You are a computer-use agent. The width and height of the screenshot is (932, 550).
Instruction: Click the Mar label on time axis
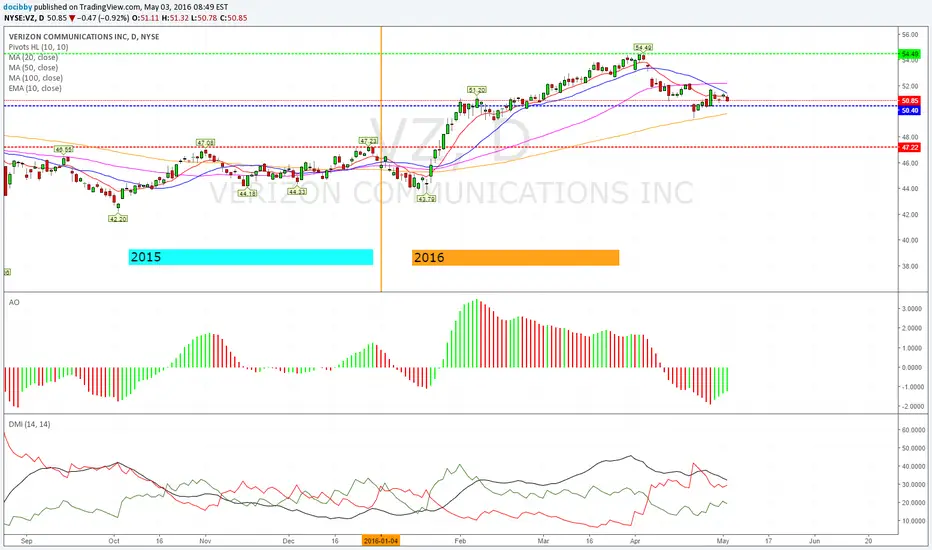(543, 541)
